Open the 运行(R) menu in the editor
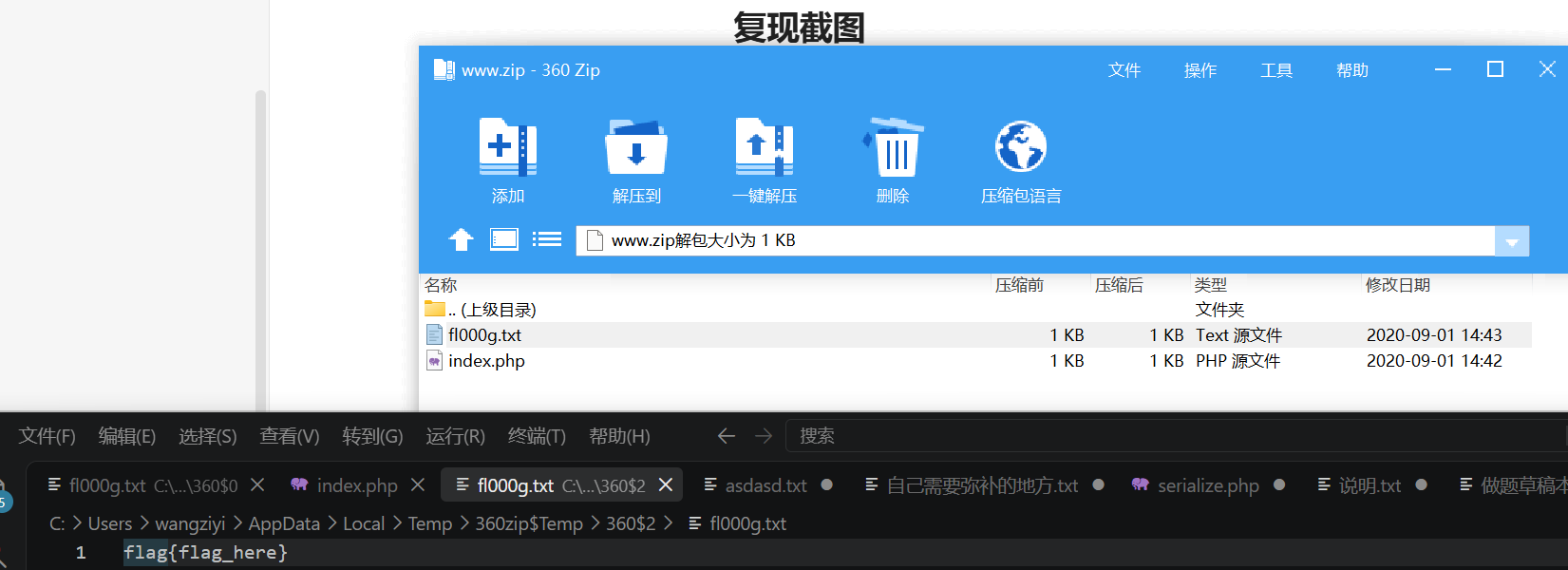This screenshot has width=1568, height=570. point(456,436)
